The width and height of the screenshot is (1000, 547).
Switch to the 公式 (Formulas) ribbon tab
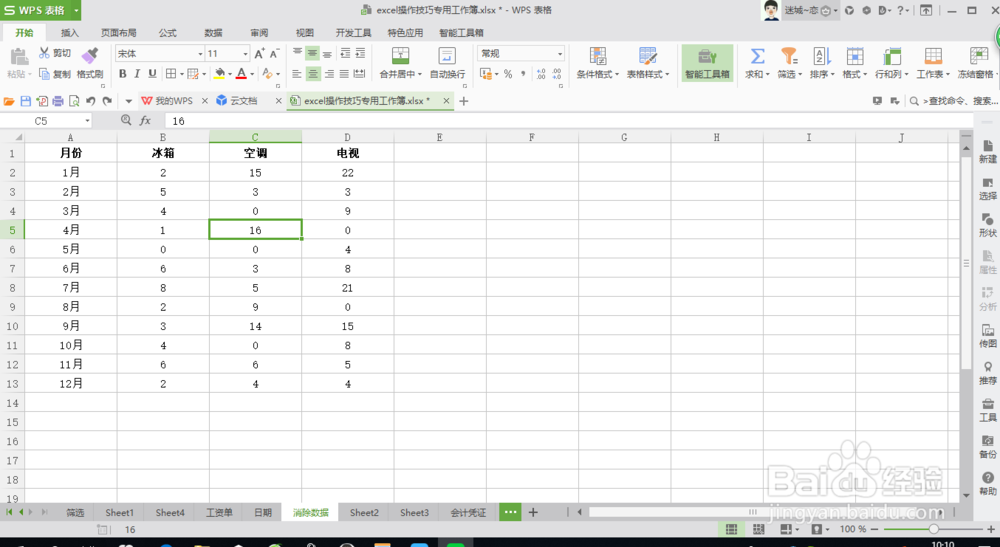coord(167,33)
